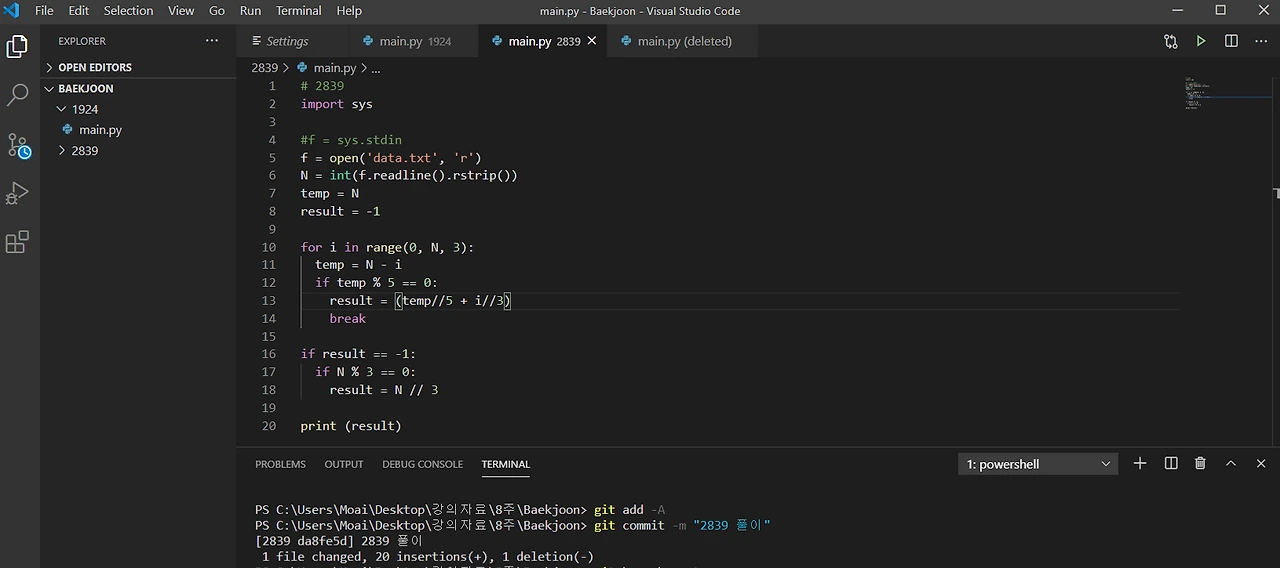1280x568 pixels.
Task: Split the terminal panel
Action: tap(1171, 463)
